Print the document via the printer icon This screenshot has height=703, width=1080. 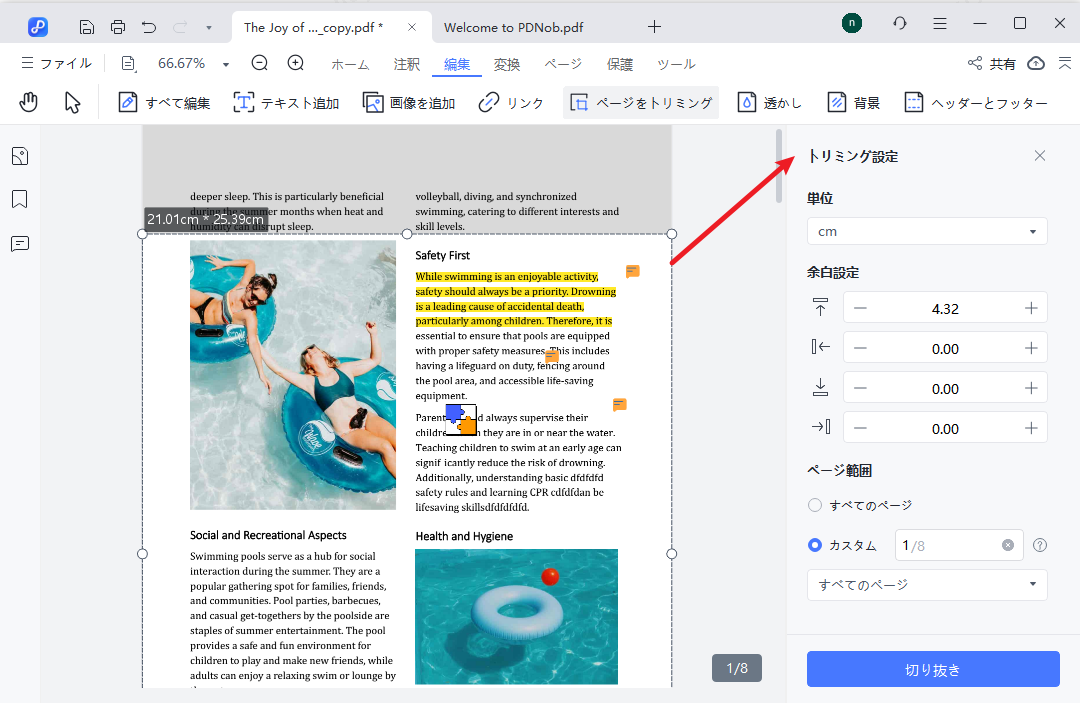118,27
